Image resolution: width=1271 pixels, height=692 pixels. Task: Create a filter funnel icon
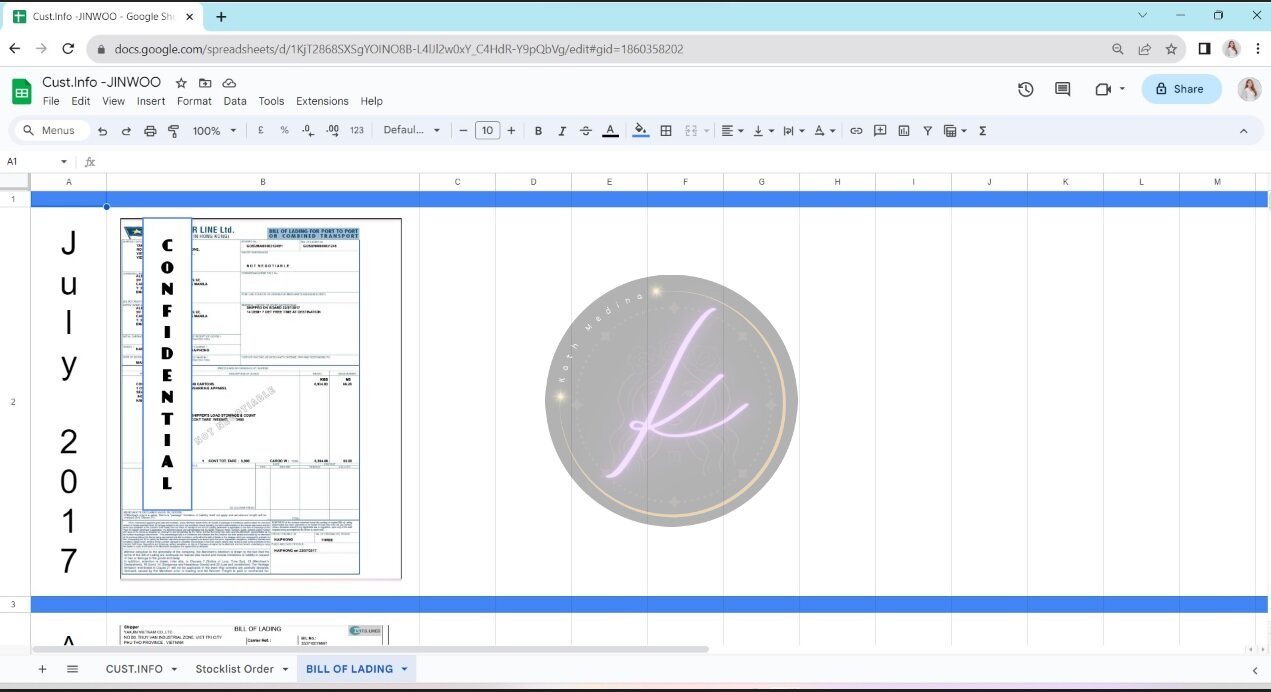point(928,131)
